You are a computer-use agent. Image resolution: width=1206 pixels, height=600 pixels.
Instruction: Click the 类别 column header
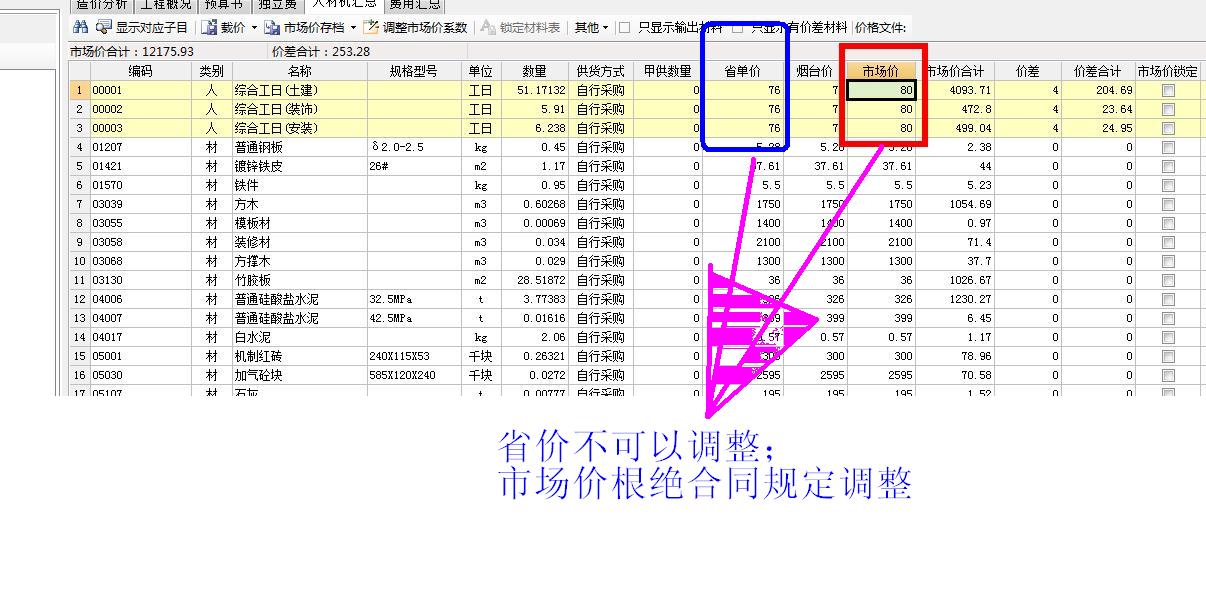click(211, 71)
